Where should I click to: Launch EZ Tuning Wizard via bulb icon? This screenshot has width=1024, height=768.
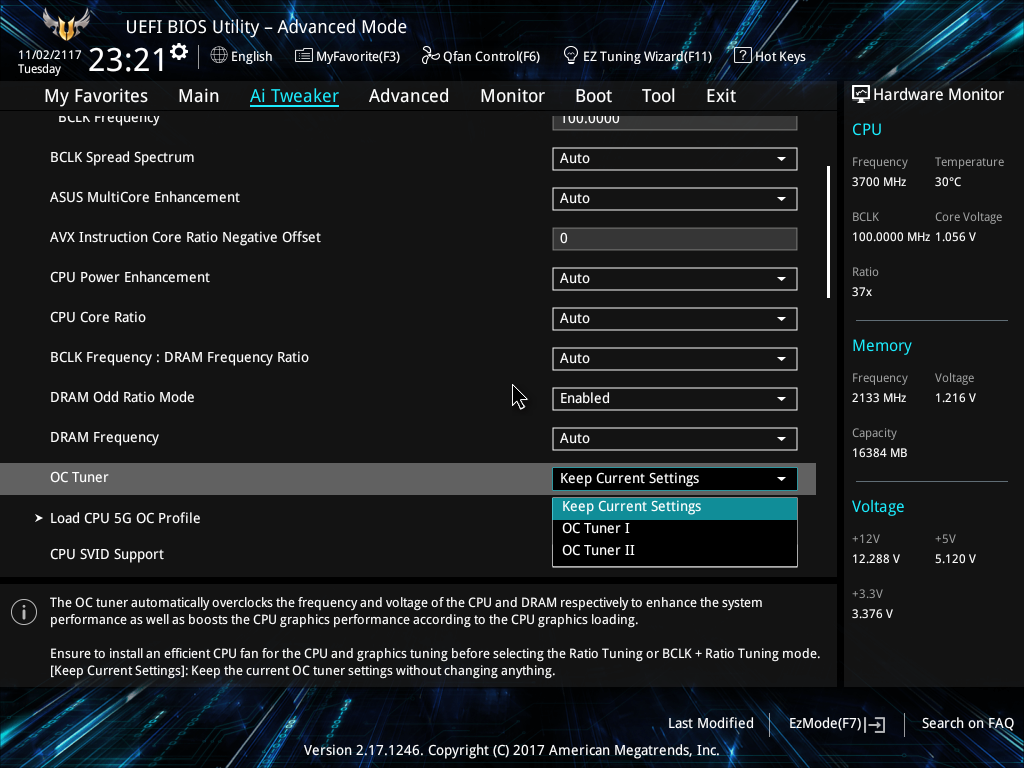pos(571,56)
